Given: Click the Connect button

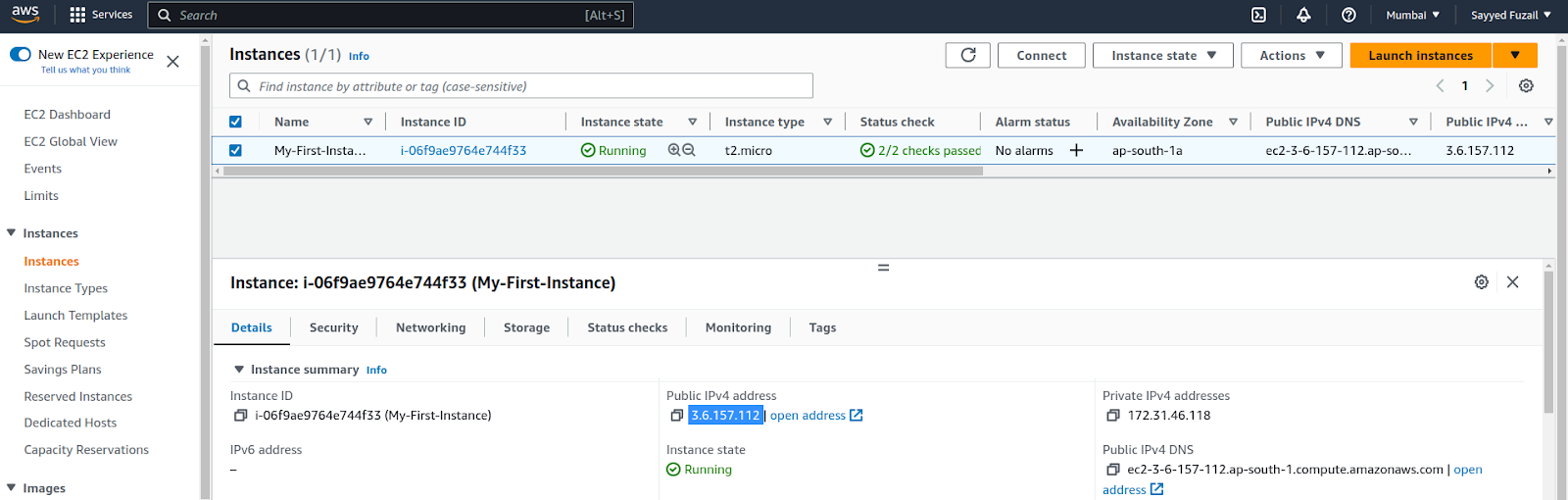Looking at the screenshot, I should [x=1042, y=55].
